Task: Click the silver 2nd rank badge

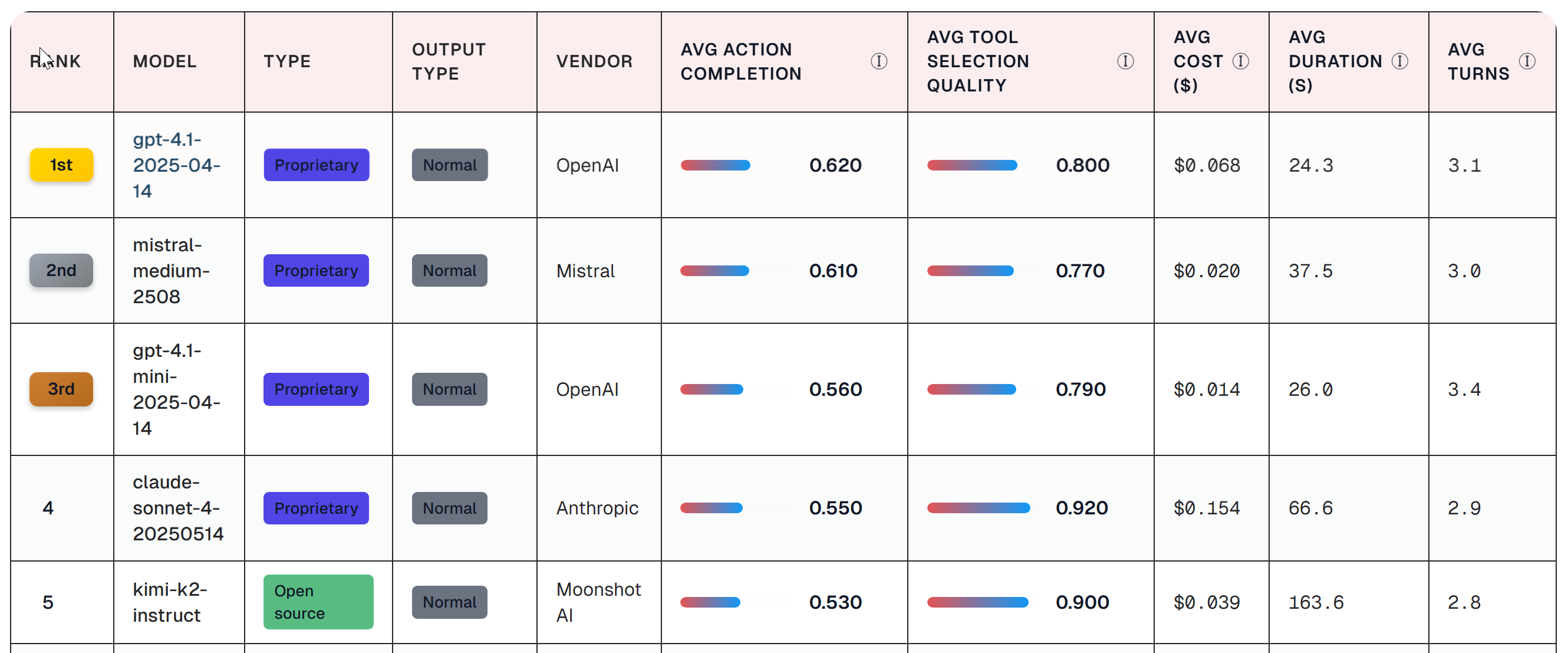Action: [61, 270]
